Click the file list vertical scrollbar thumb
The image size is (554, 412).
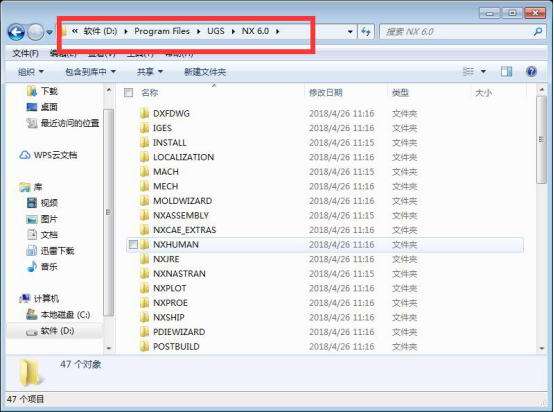tap(541, 140)
